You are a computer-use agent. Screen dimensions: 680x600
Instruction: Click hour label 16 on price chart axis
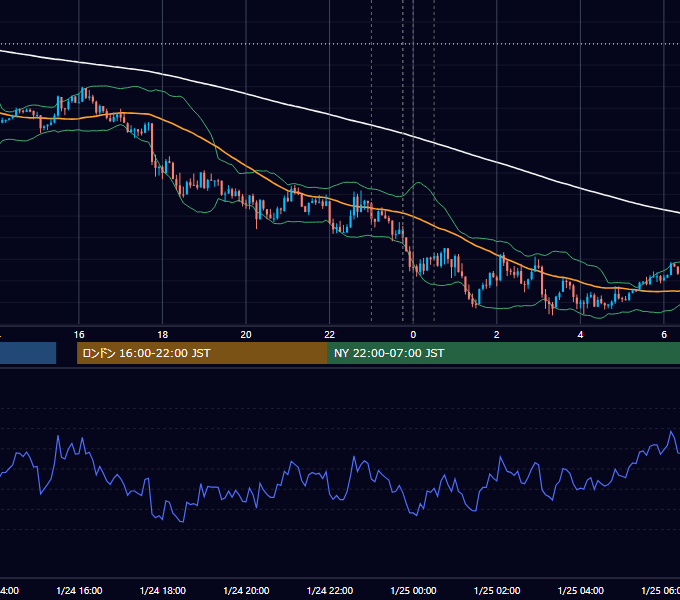coord(79,335)
